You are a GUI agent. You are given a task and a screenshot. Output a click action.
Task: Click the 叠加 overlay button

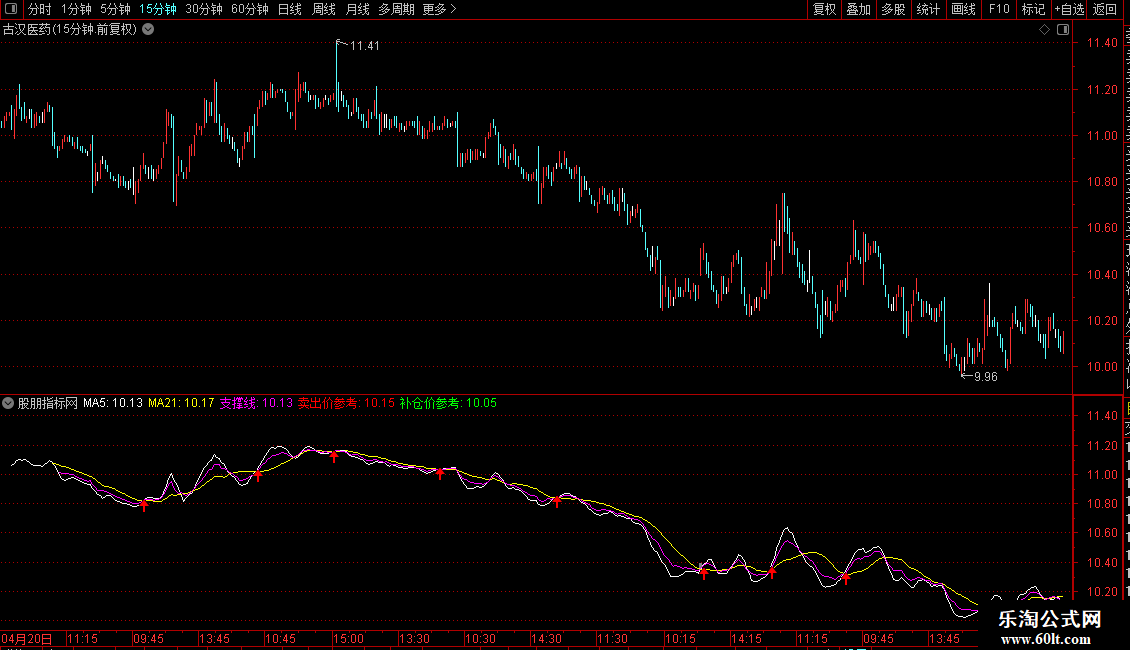point(859,9)
